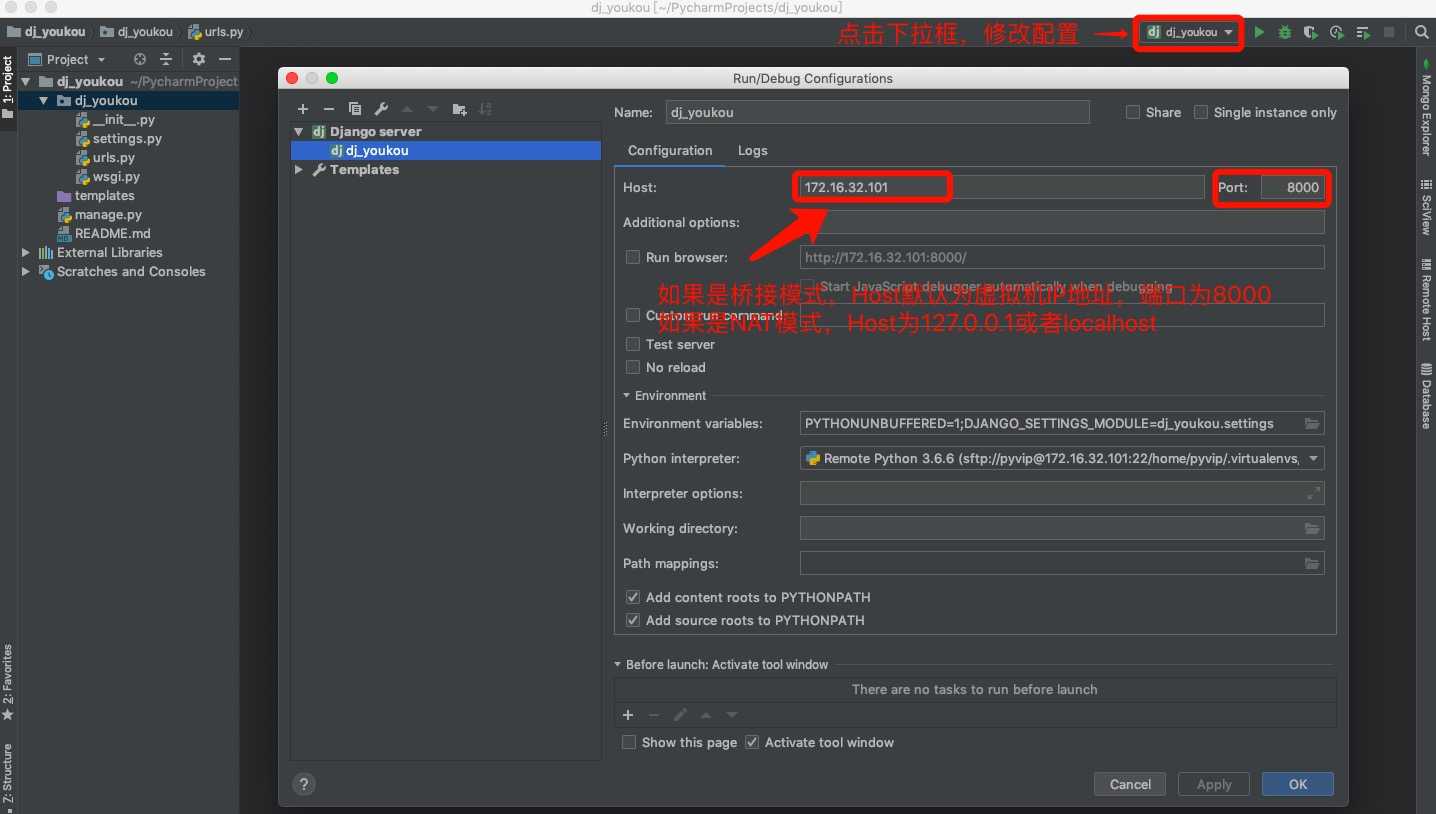The width and height of the screenshot is (1436, 814).
Task: Click the concurrency diagram run icon
Action: tap(1363, 32)
